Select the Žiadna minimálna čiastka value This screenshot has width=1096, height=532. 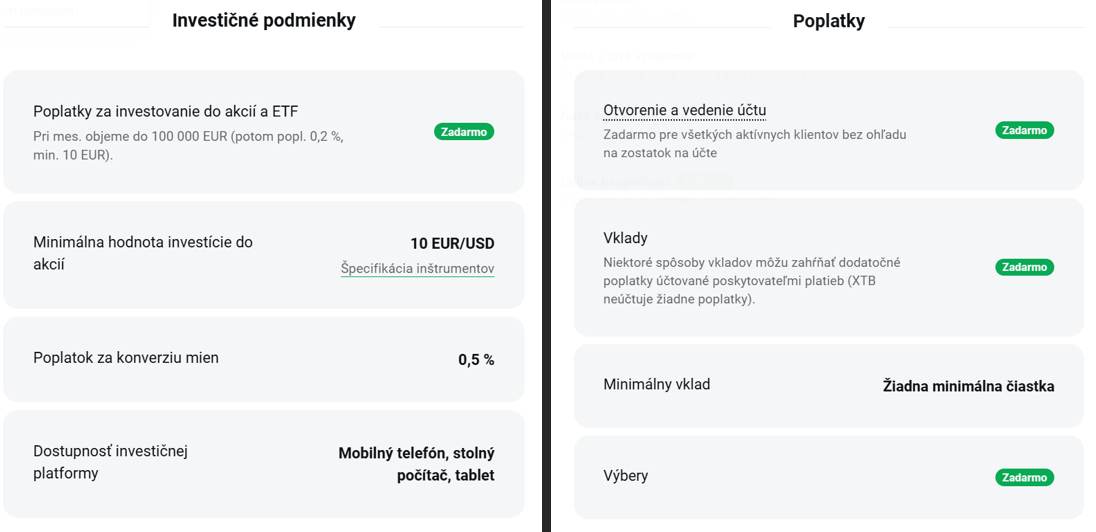(968, 386)
